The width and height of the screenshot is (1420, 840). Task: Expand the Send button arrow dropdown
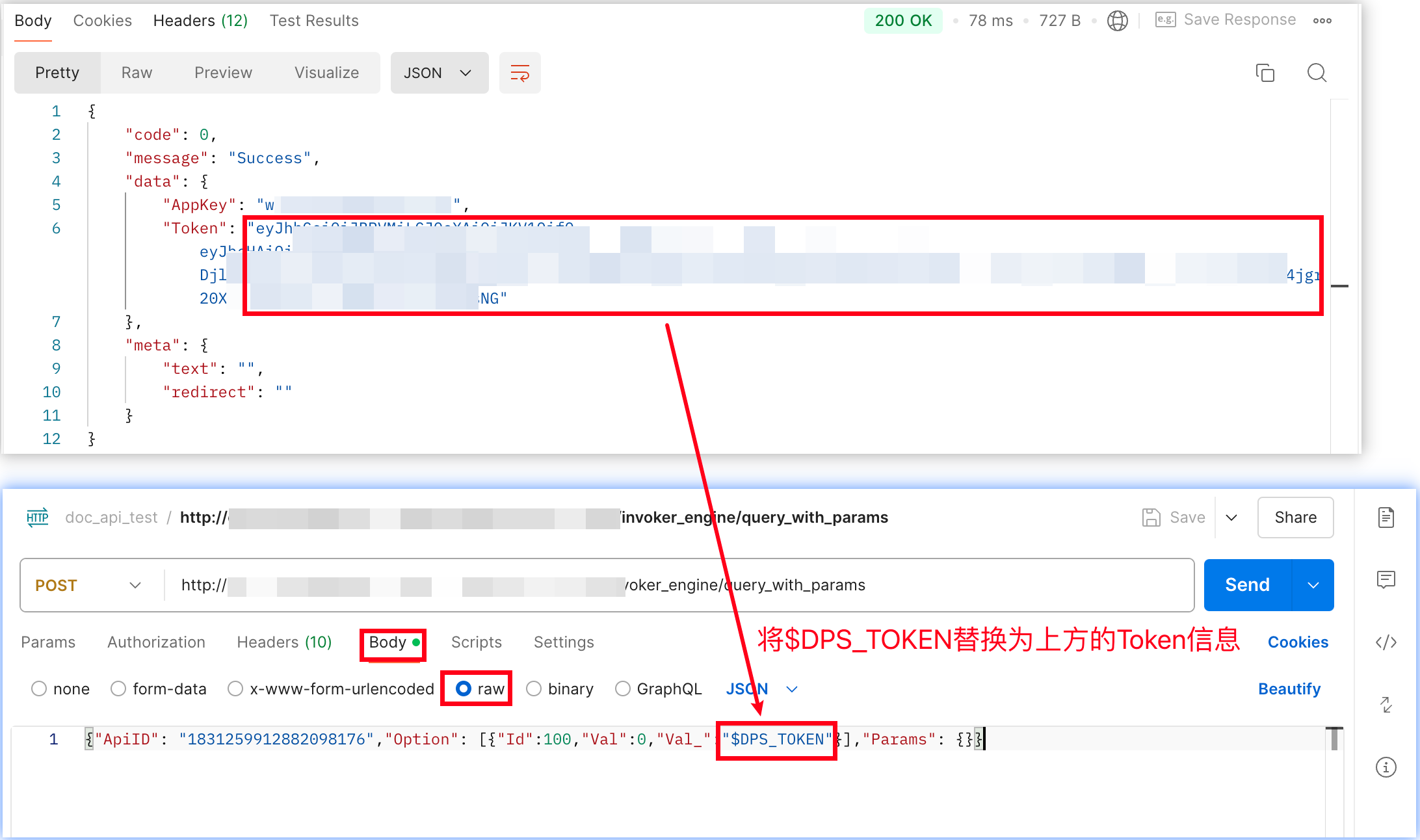[1313, 585]
